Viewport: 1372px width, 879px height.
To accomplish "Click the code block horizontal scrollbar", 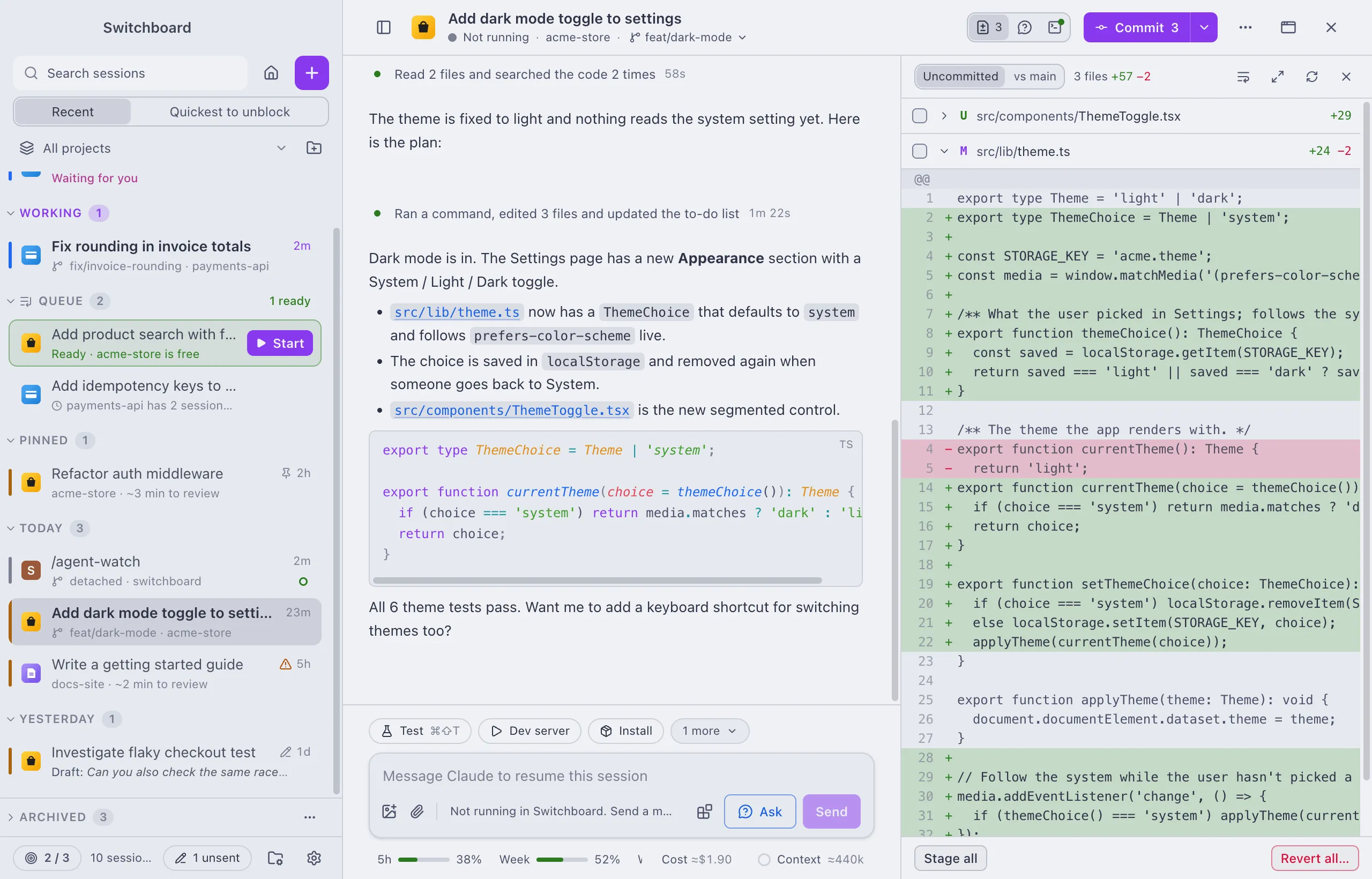I will 597,580.
